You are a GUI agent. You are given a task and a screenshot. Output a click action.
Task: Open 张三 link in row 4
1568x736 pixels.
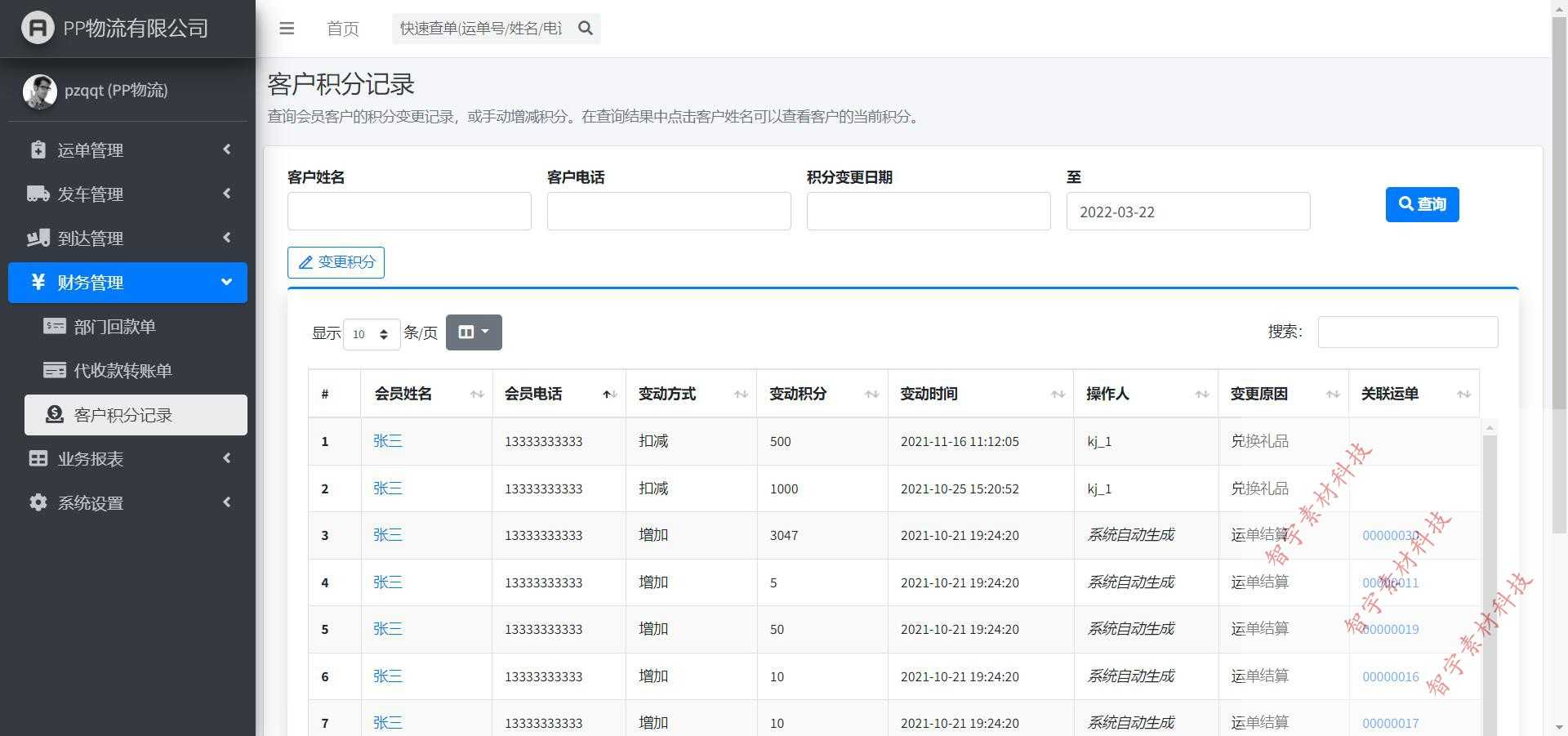[x=388, y=582]
